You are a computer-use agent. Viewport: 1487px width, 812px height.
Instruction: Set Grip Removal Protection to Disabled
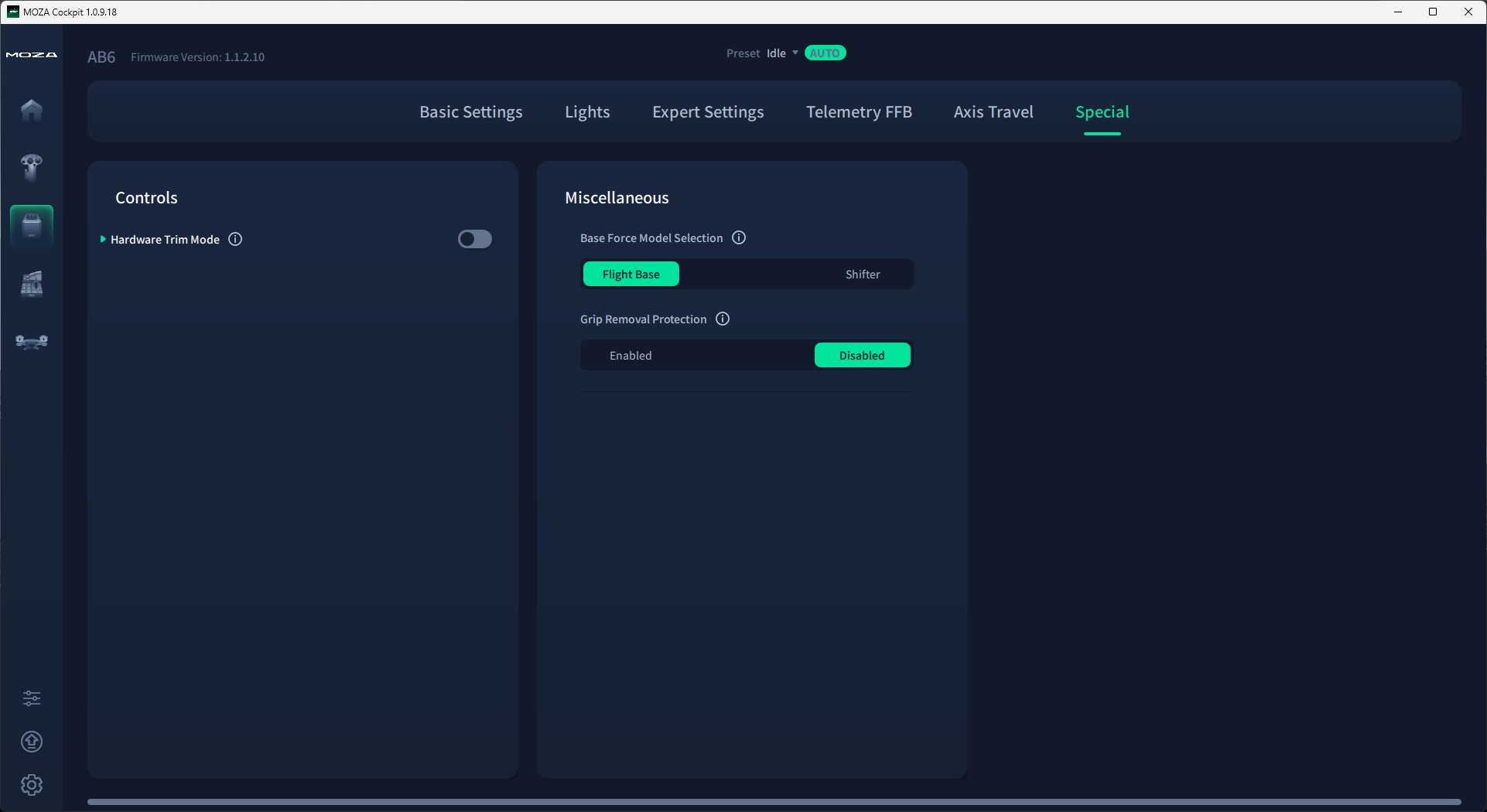click(863, 355)
